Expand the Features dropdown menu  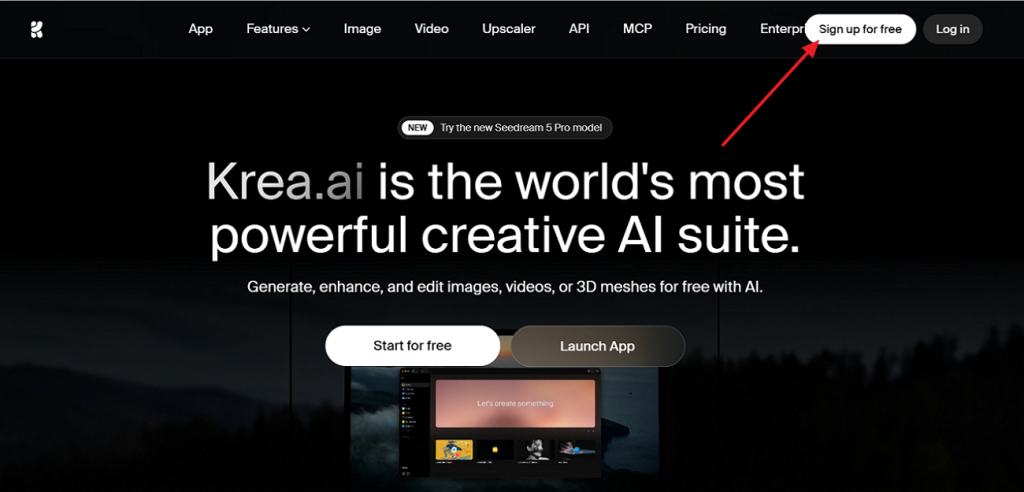(278, 29)
